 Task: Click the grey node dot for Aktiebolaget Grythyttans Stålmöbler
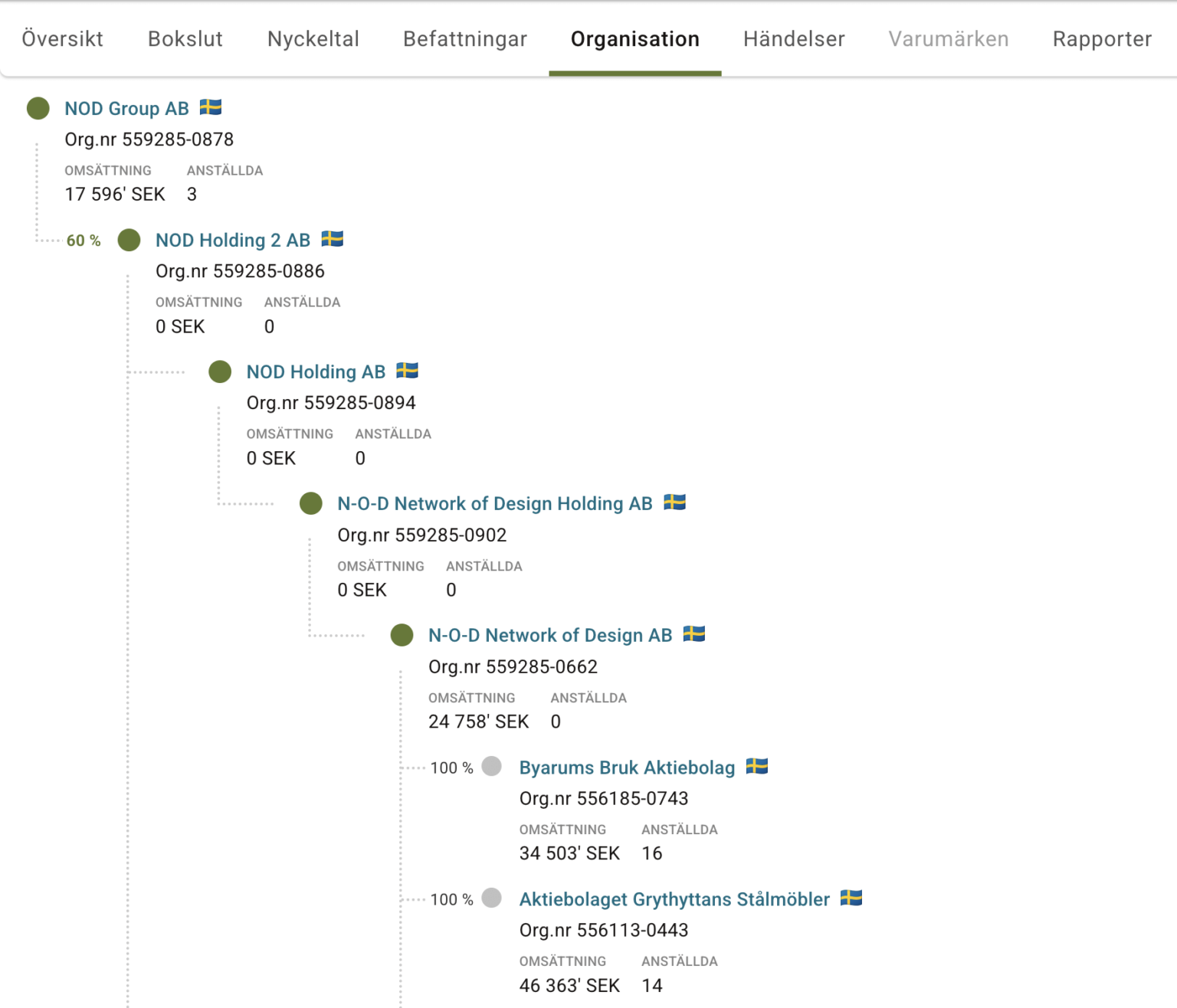pos(492,898)
